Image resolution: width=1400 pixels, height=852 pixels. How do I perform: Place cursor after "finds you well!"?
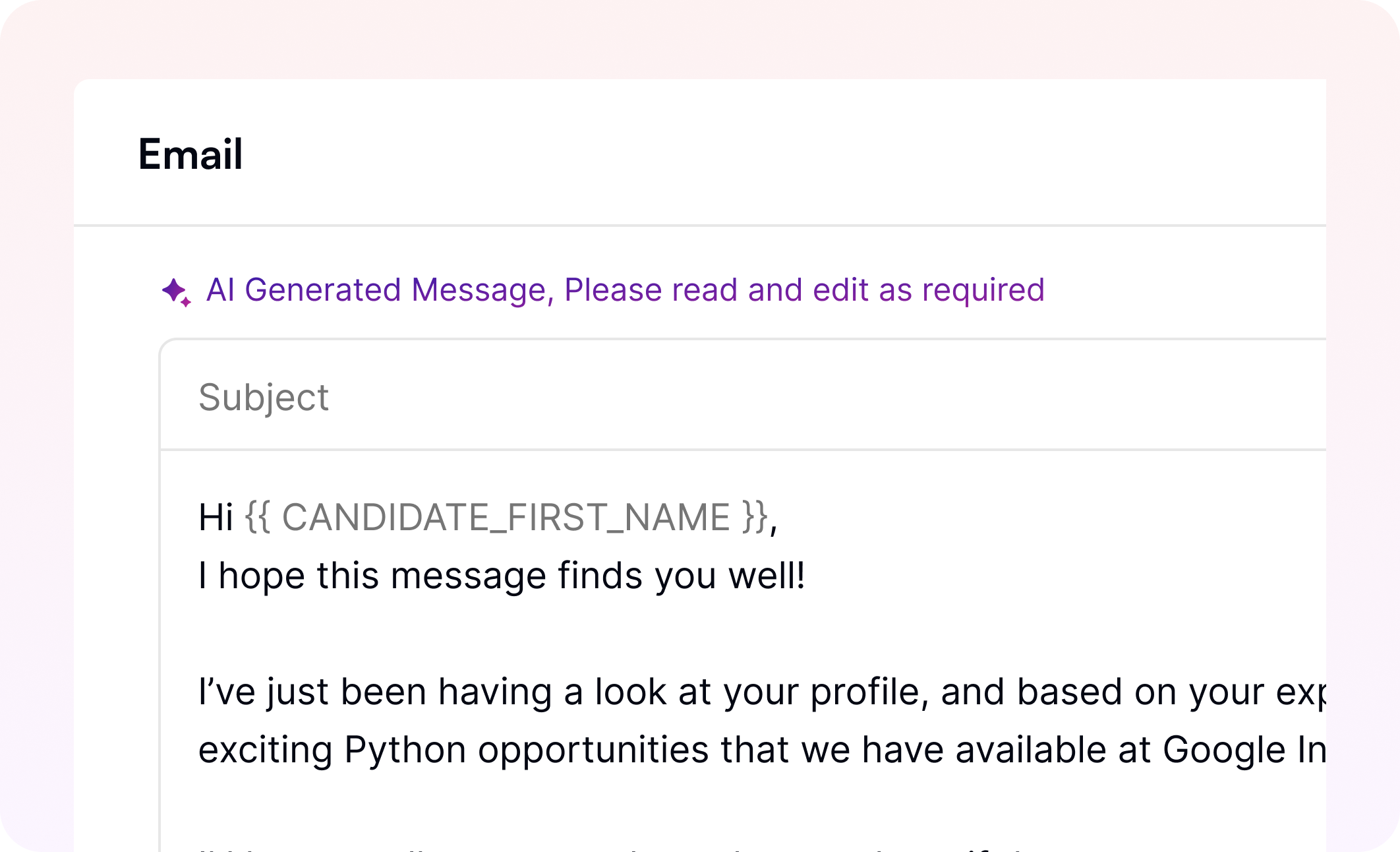point(807,575)
